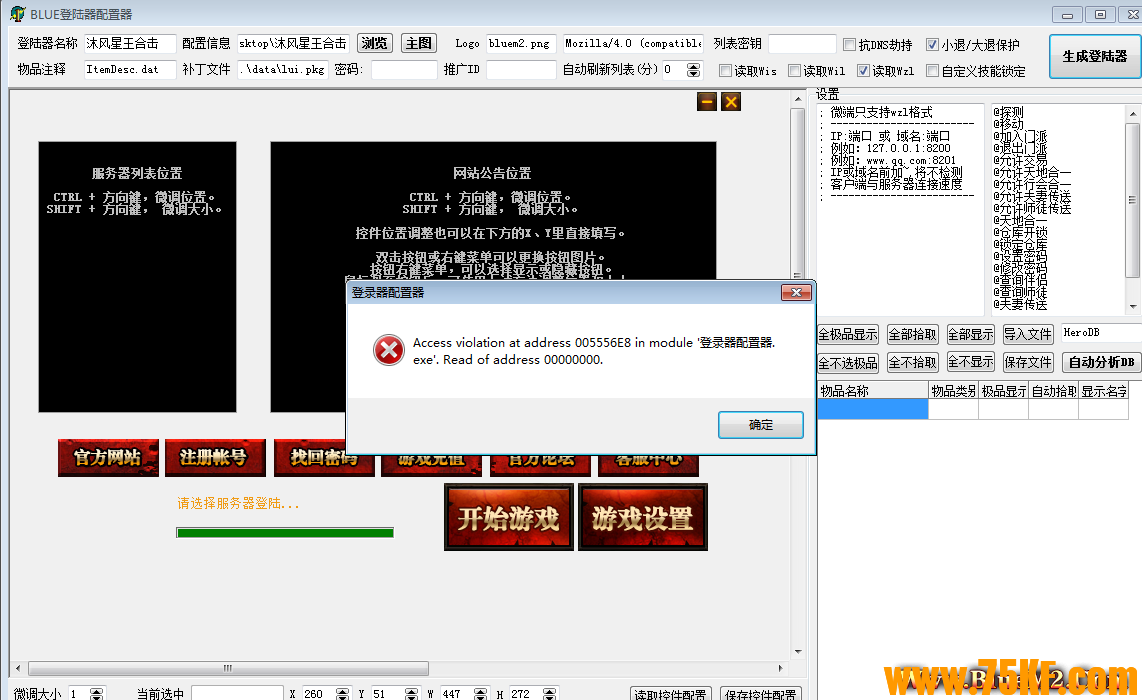Screen dimensions: 1142x700
Task: Click the 全不选极品 button
Action: (848, 362)
